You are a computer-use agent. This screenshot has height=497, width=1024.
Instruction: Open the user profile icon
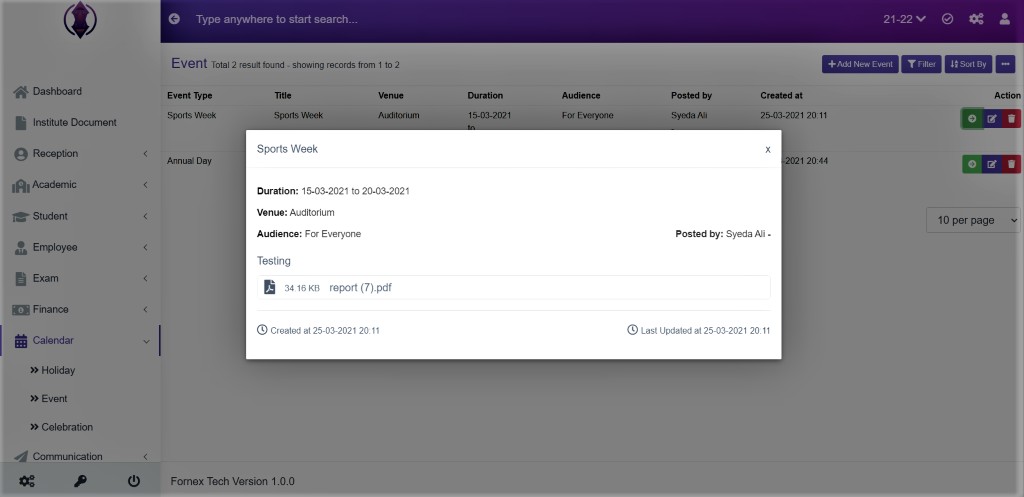pyautogui.click(x=1005, y=19)
